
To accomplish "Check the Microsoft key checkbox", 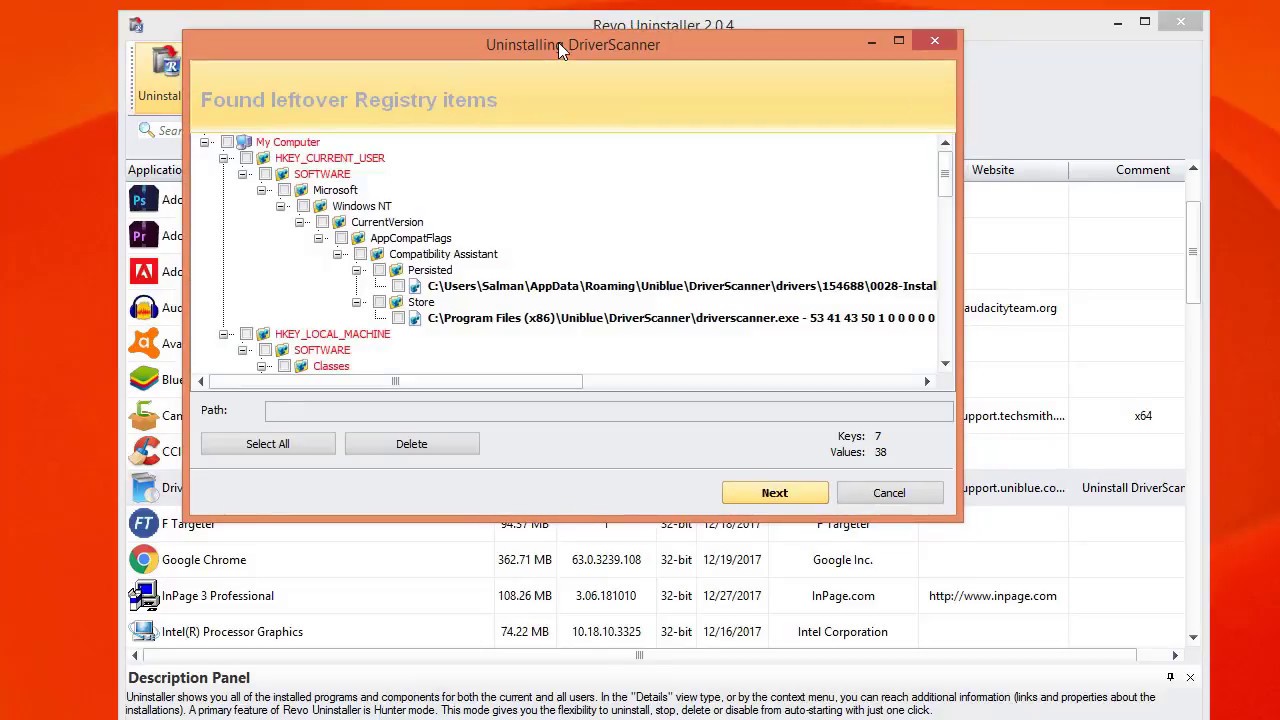I will point(284,190).
